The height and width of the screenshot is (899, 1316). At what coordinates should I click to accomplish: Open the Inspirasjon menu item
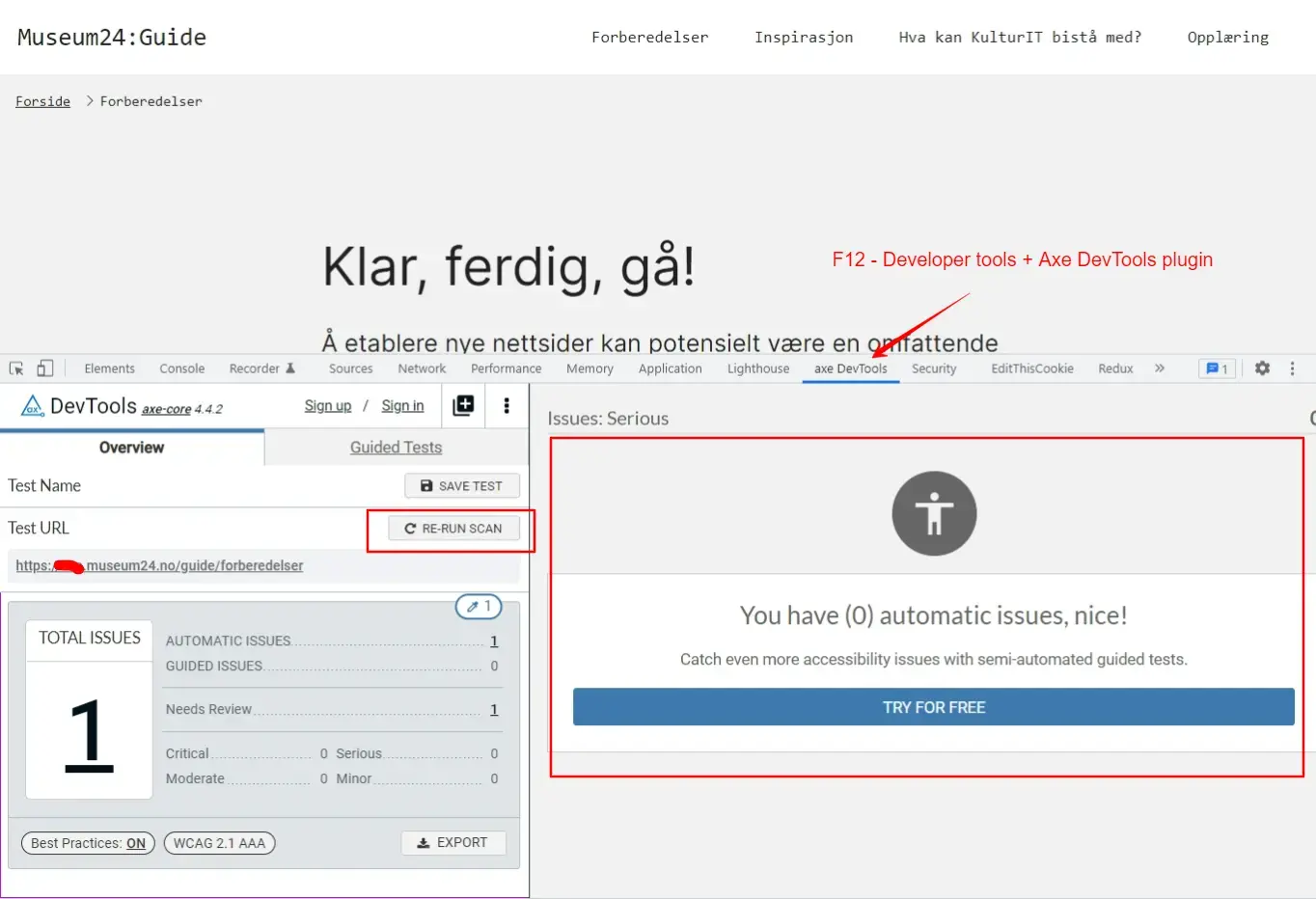tap(804, 38)
